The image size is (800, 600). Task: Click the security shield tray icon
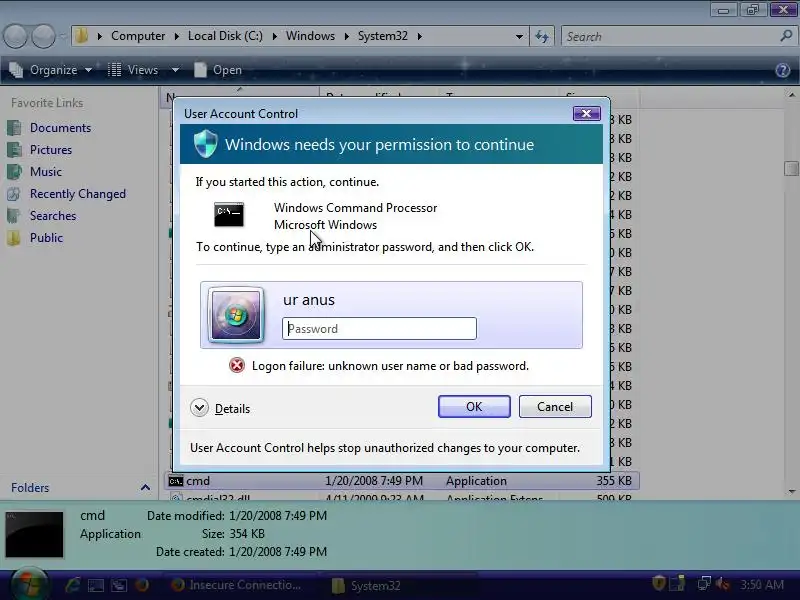(659, 583)
